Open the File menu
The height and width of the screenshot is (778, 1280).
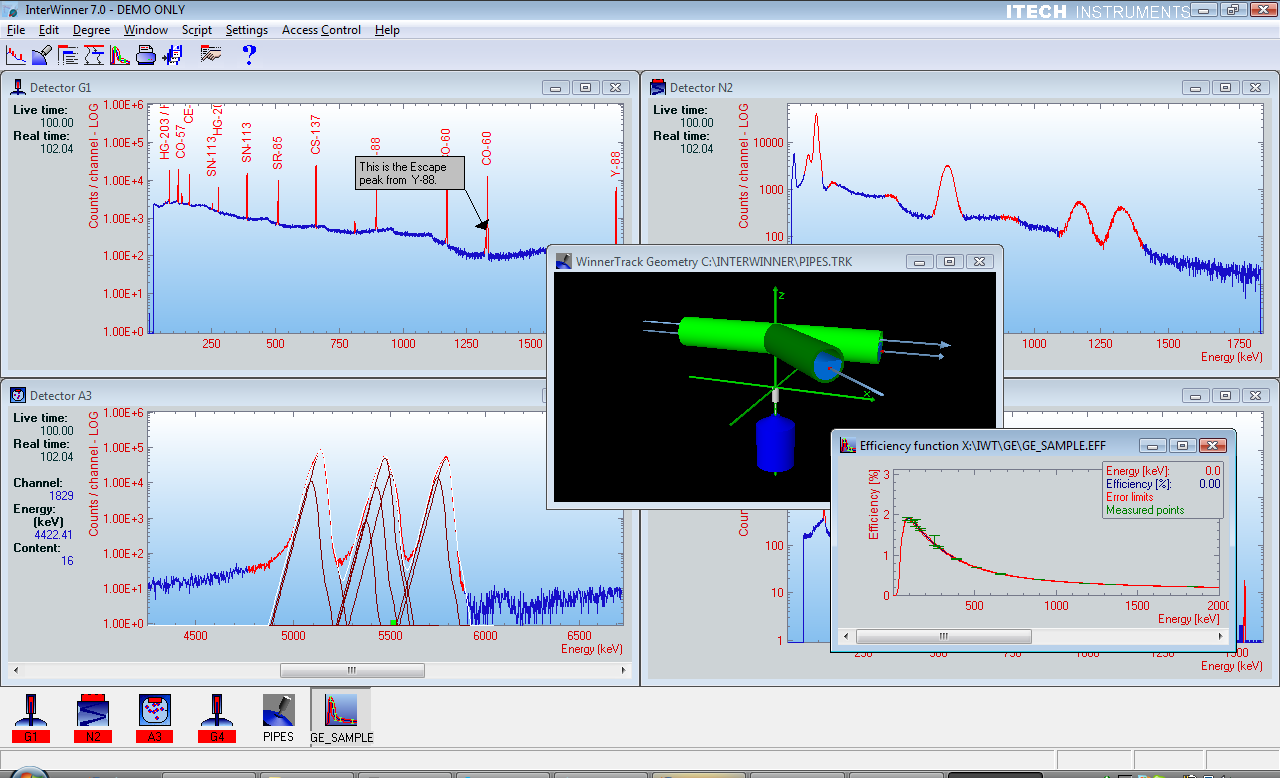[x=16, y=30]
